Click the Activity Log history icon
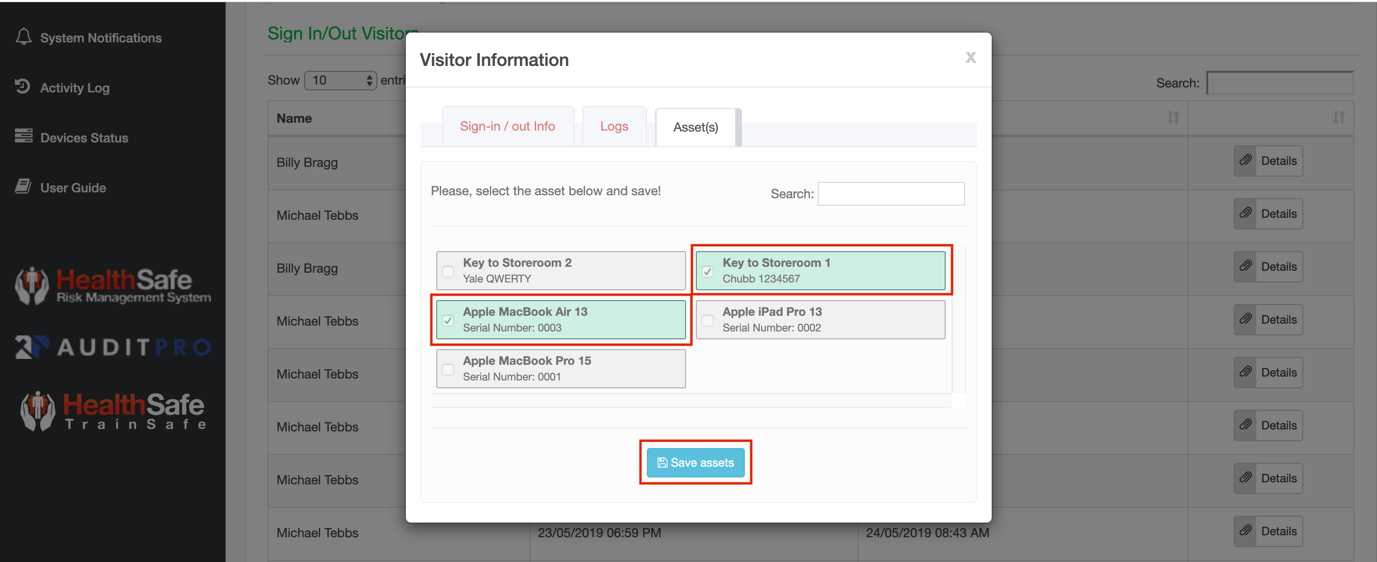This screenshot has height=562, width=1377. click(x=23, y=87)
